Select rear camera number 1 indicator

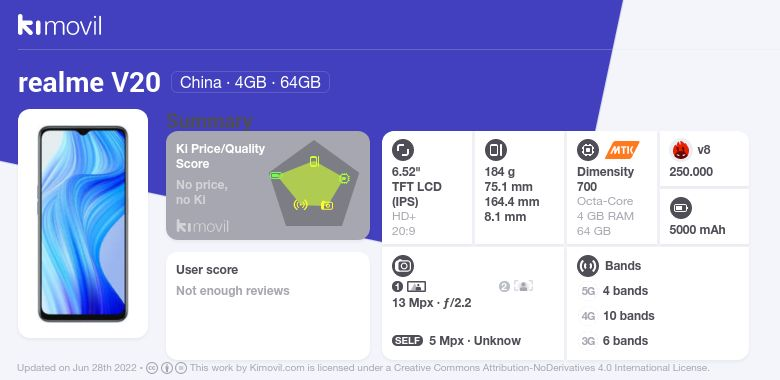(409, 286)
